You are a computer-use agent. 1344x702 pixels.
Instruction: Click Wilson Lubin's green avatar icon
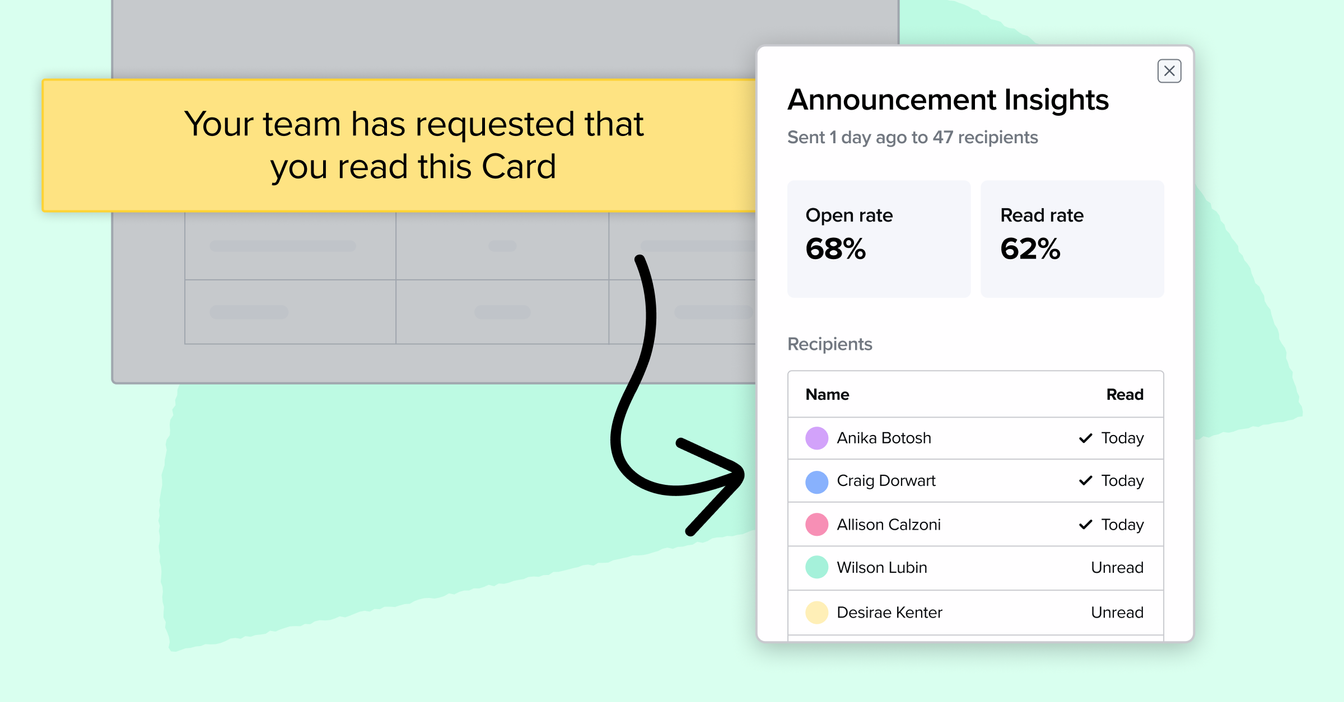(816, 568)
